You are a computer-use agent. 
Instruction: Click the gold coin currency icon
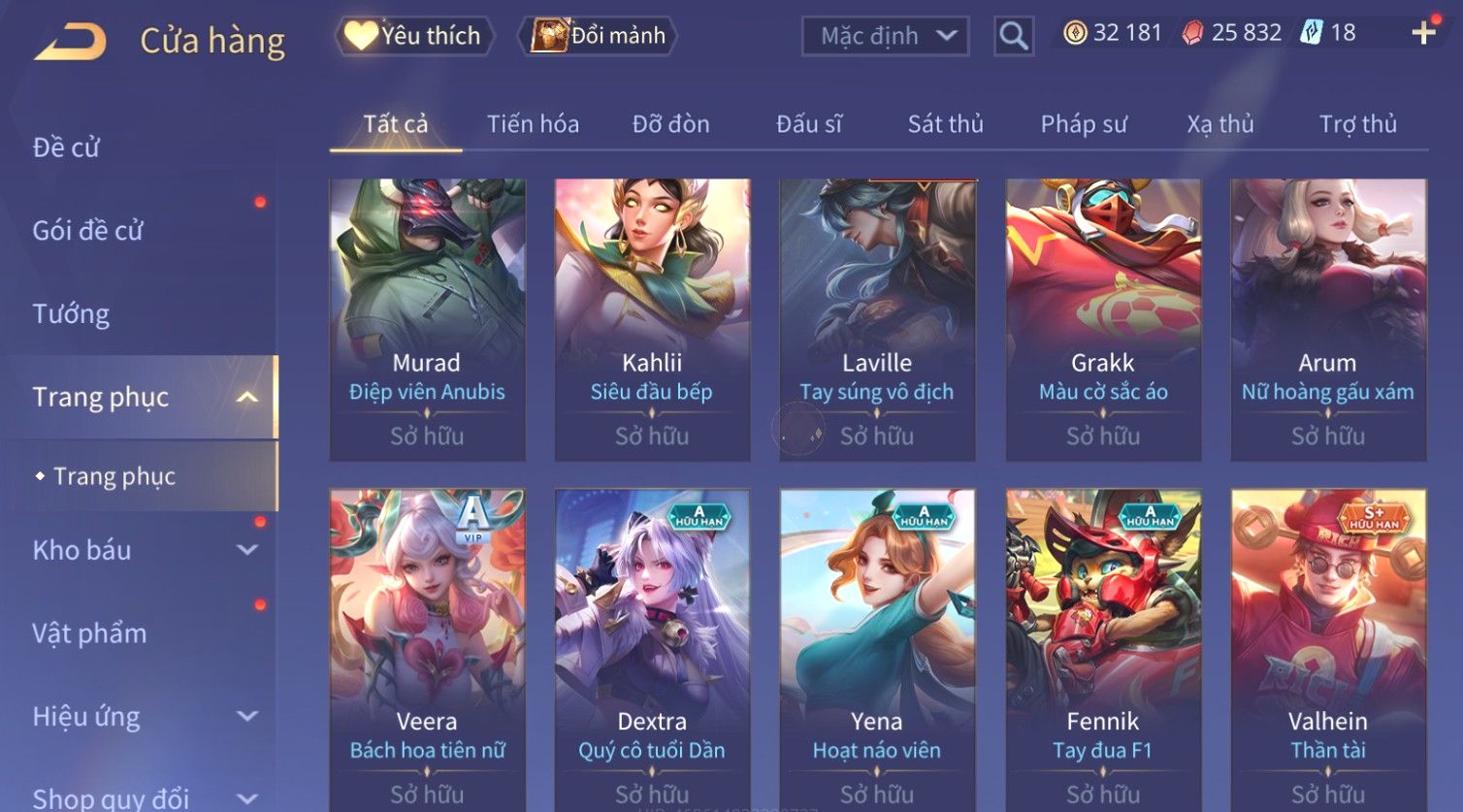(x=1075, y=33)
